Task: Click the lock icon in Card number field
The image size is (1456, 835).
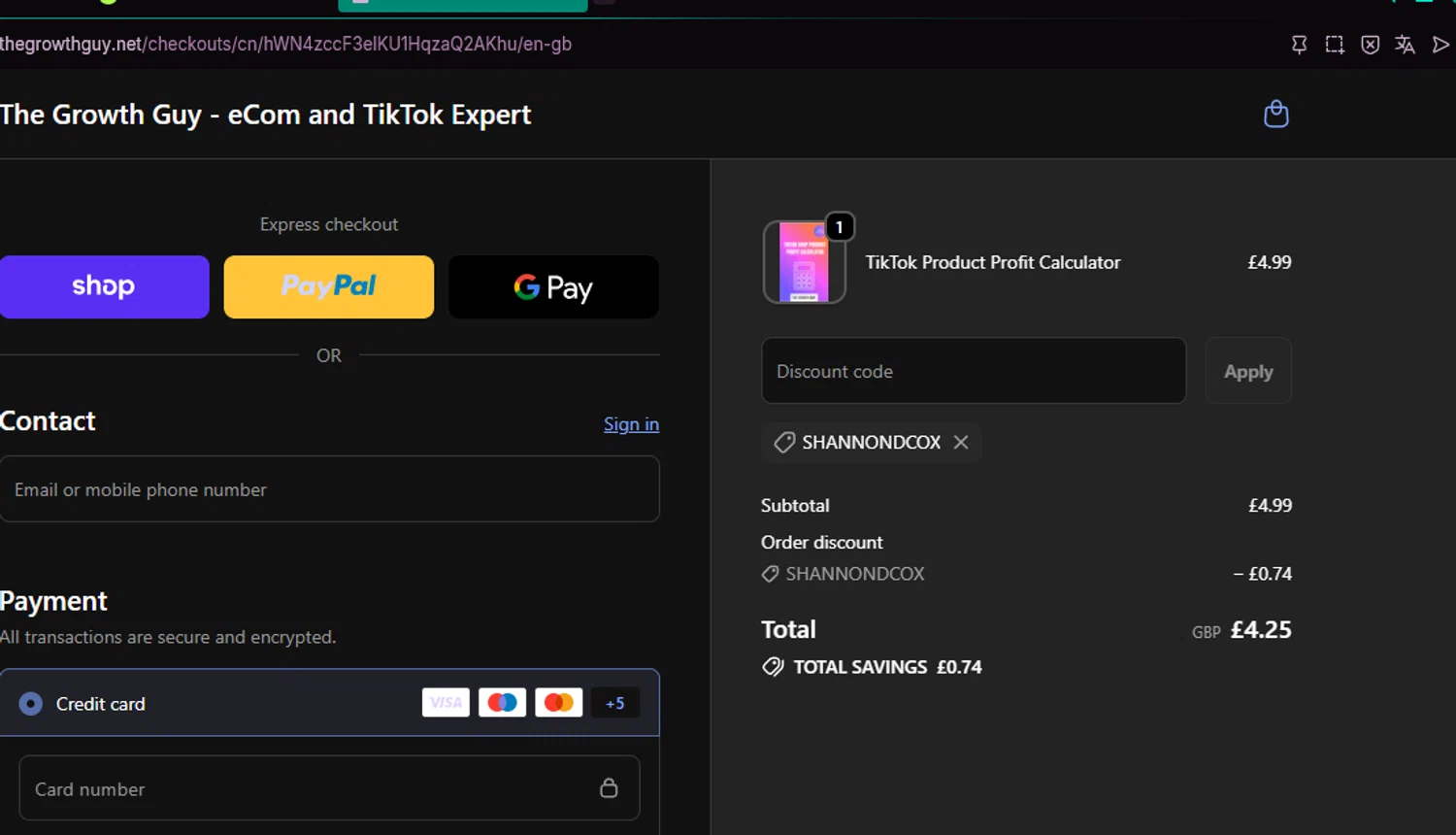Action: click(x=609, y=787)
